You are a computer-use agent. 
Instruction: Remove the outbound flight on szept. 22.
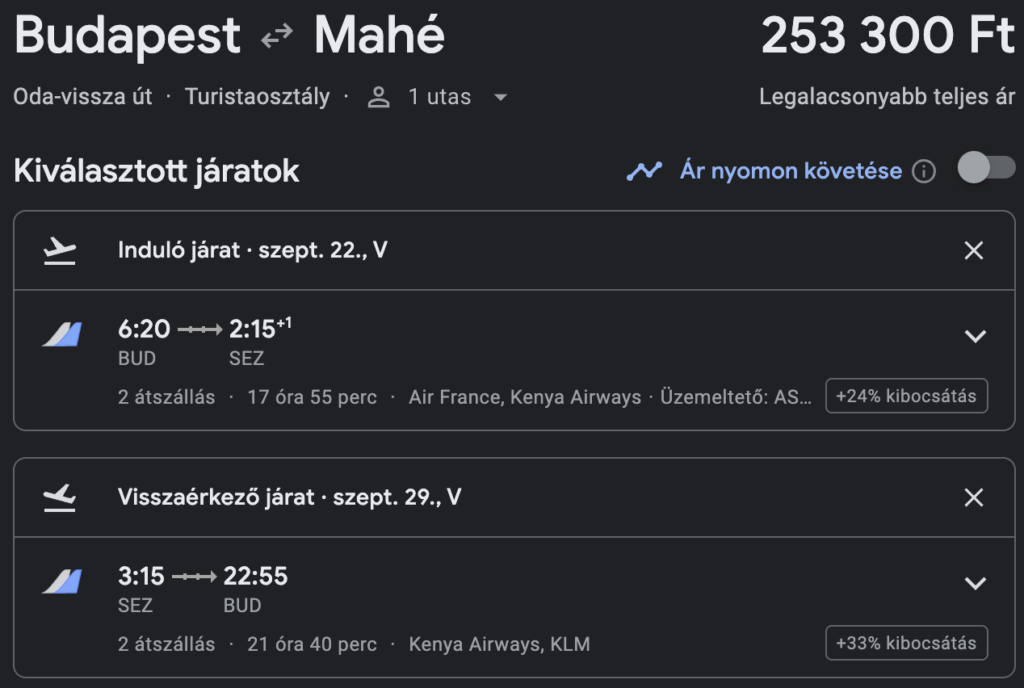coord(974,251)
